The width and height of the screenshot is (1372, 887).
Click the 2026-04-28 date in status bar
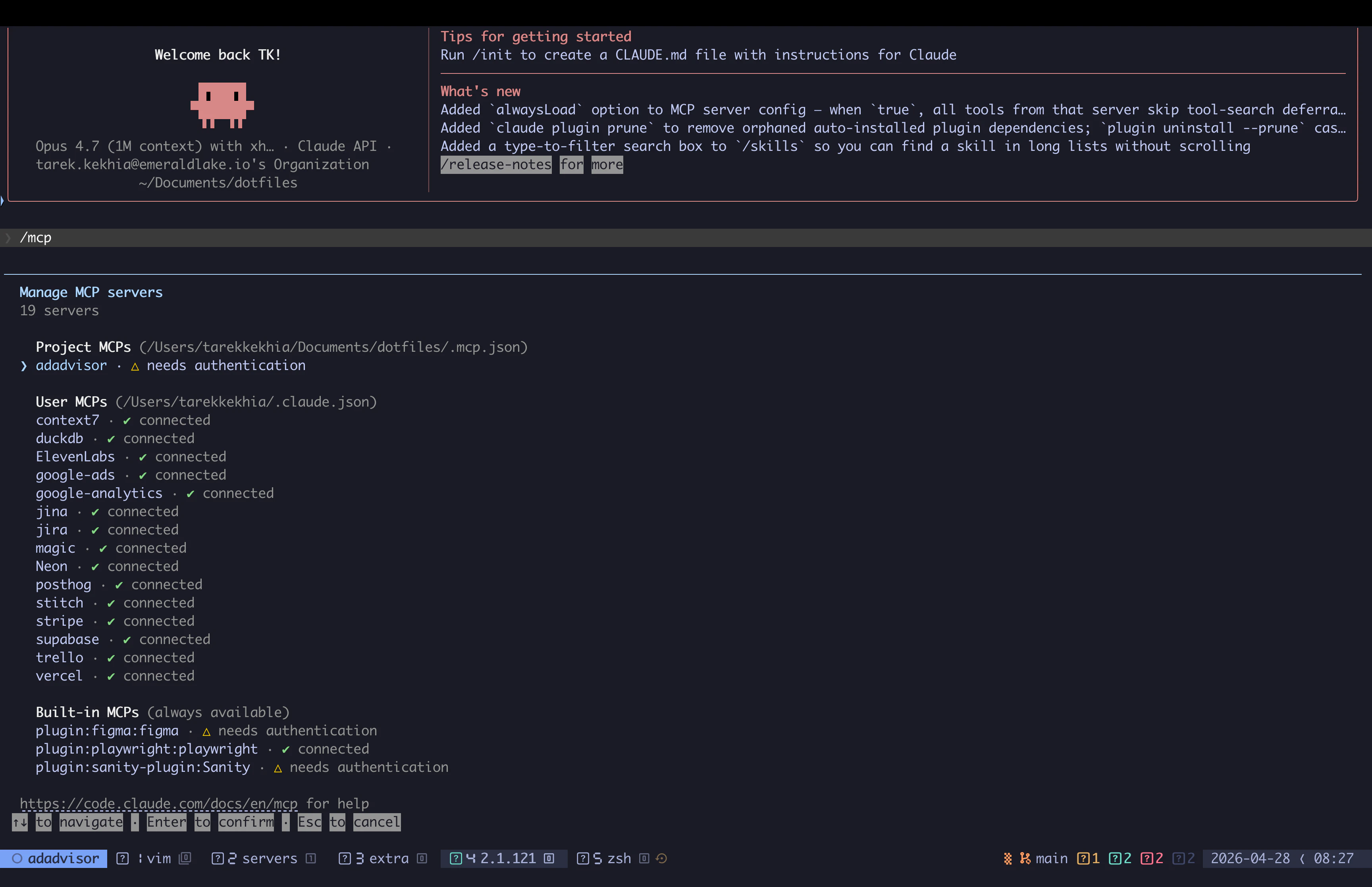point(1250,858)
